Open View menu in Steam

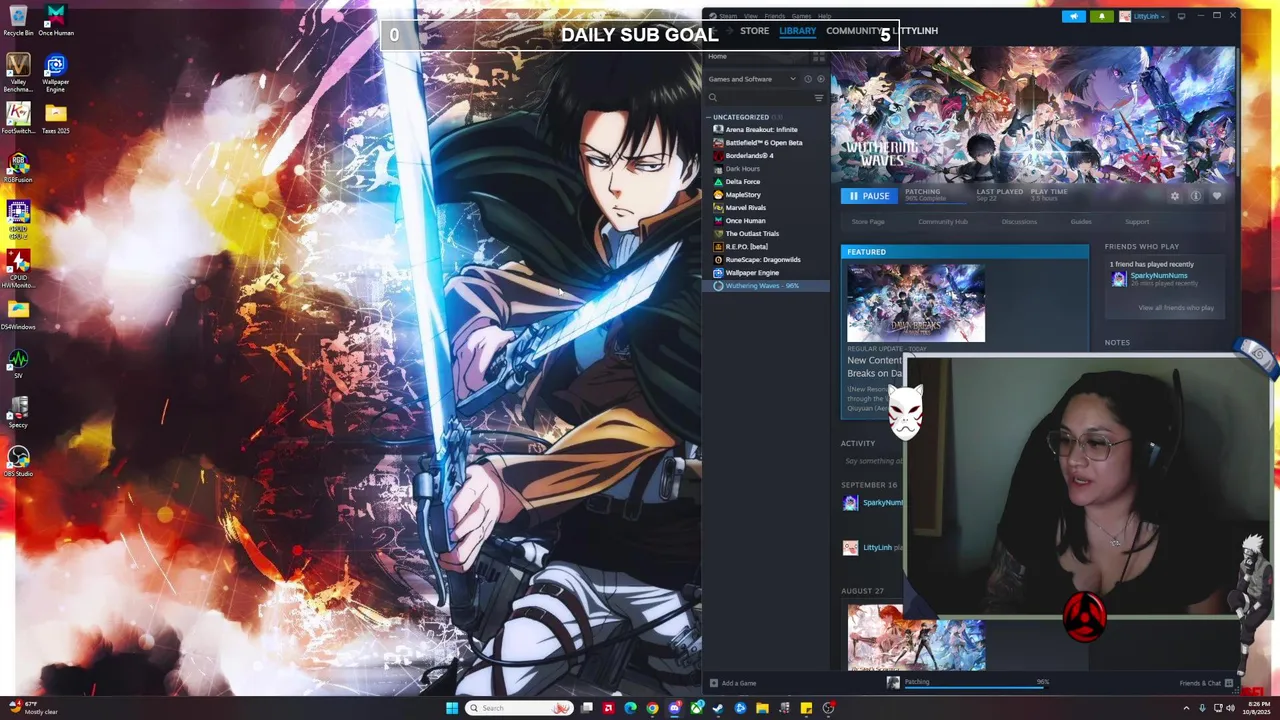coord(750,16)
